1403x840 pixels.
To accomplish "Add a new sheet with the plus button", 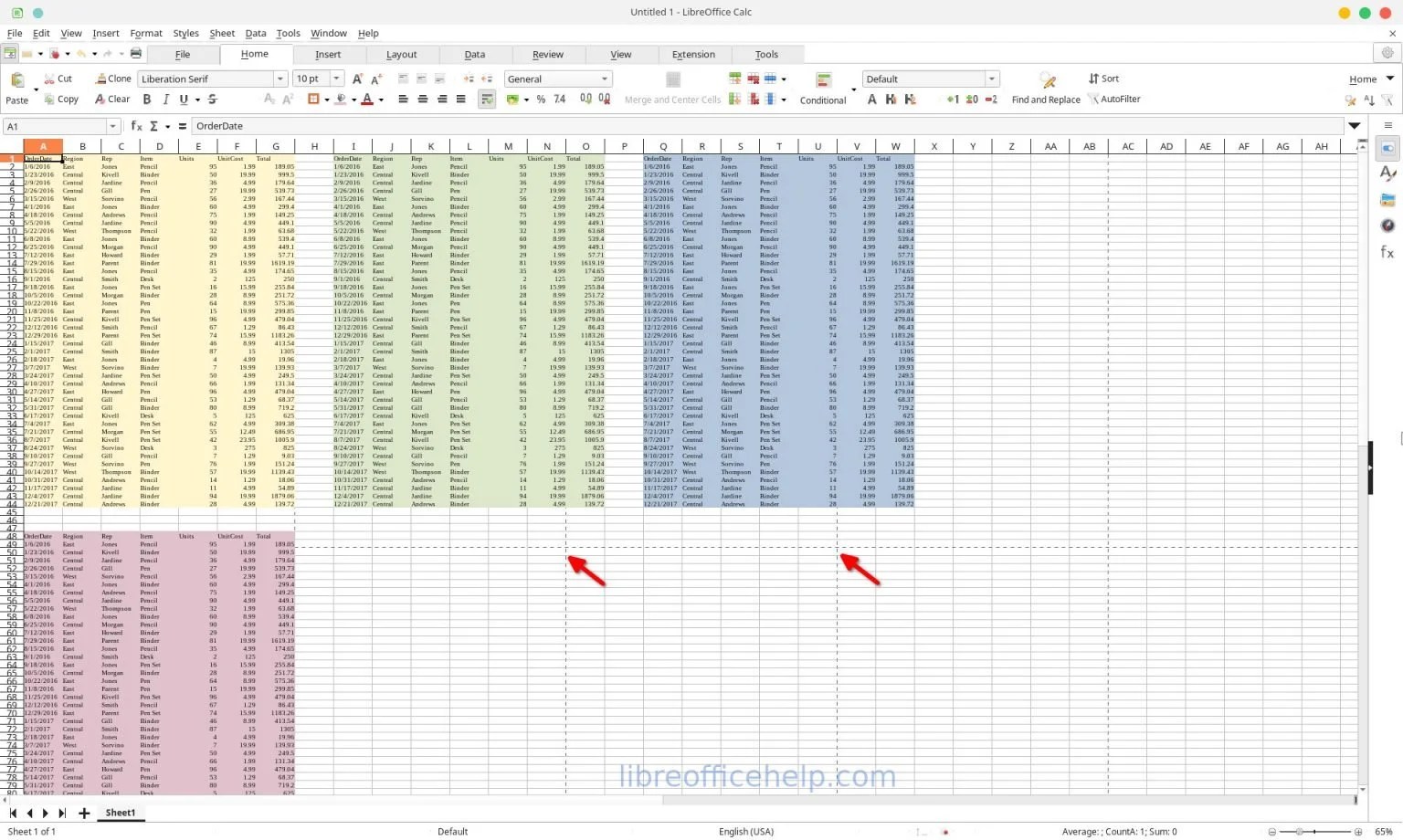I will [x=84, y=813].
